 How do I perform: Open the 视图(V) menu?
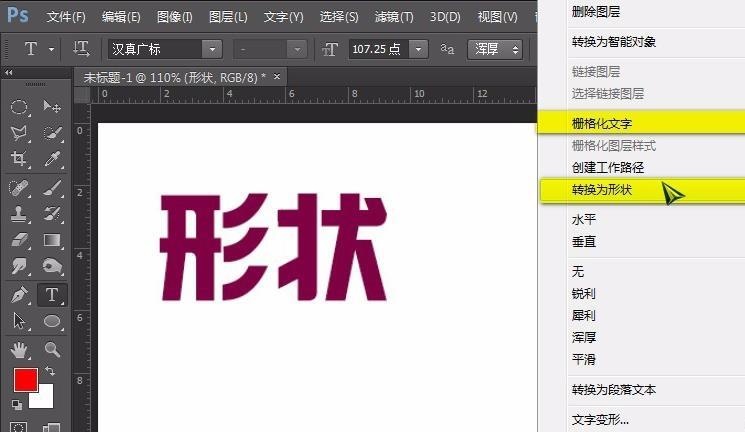(x=497, y=17)
